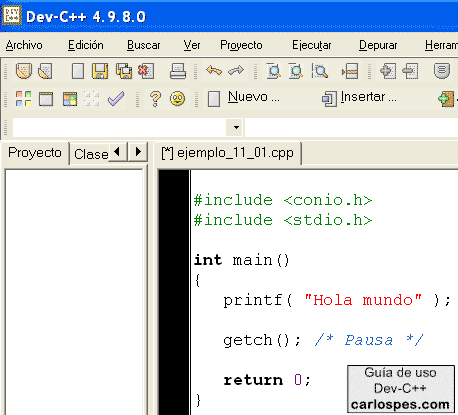Screen dimensions: 458x415
Task: Click the '/* Pausa */' comment
Action: click(369, 340)
